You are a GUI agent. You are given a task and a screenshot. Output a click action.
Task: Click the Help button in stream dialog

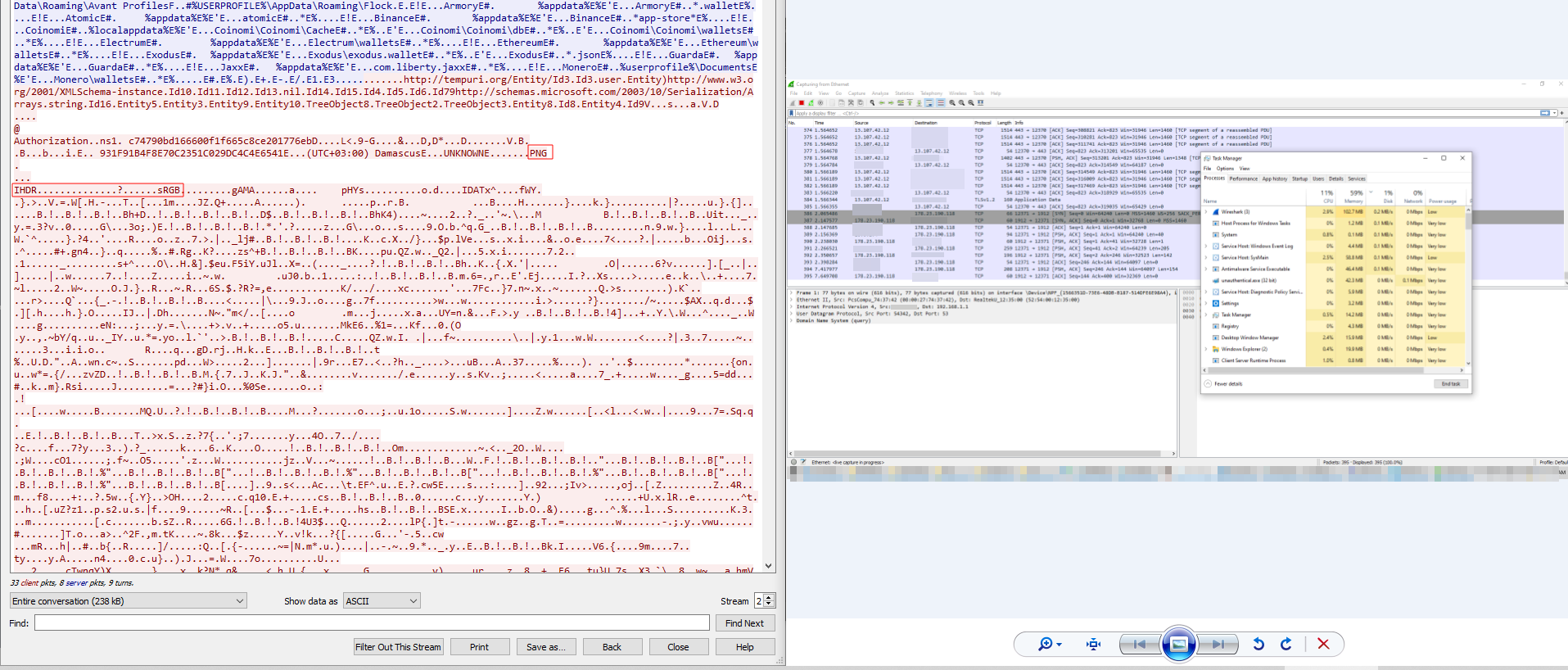744,647
